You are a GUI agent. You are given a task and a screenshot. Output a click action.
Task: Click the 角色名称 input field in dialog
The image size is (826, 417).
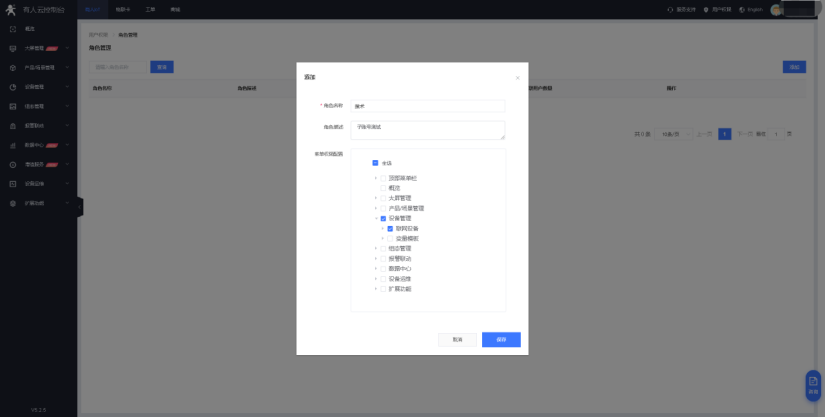point(428,106)
